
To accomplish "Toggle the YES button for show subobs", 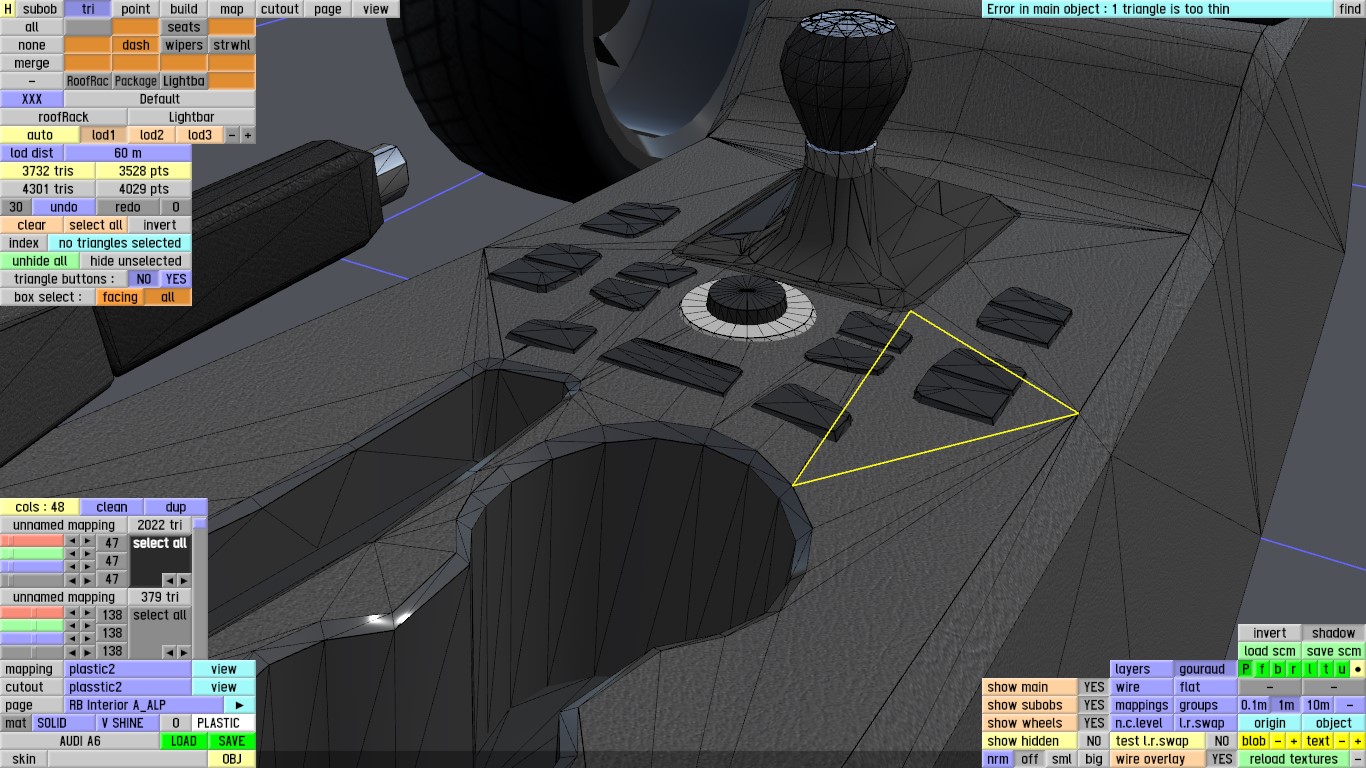I will point(1094,705).
